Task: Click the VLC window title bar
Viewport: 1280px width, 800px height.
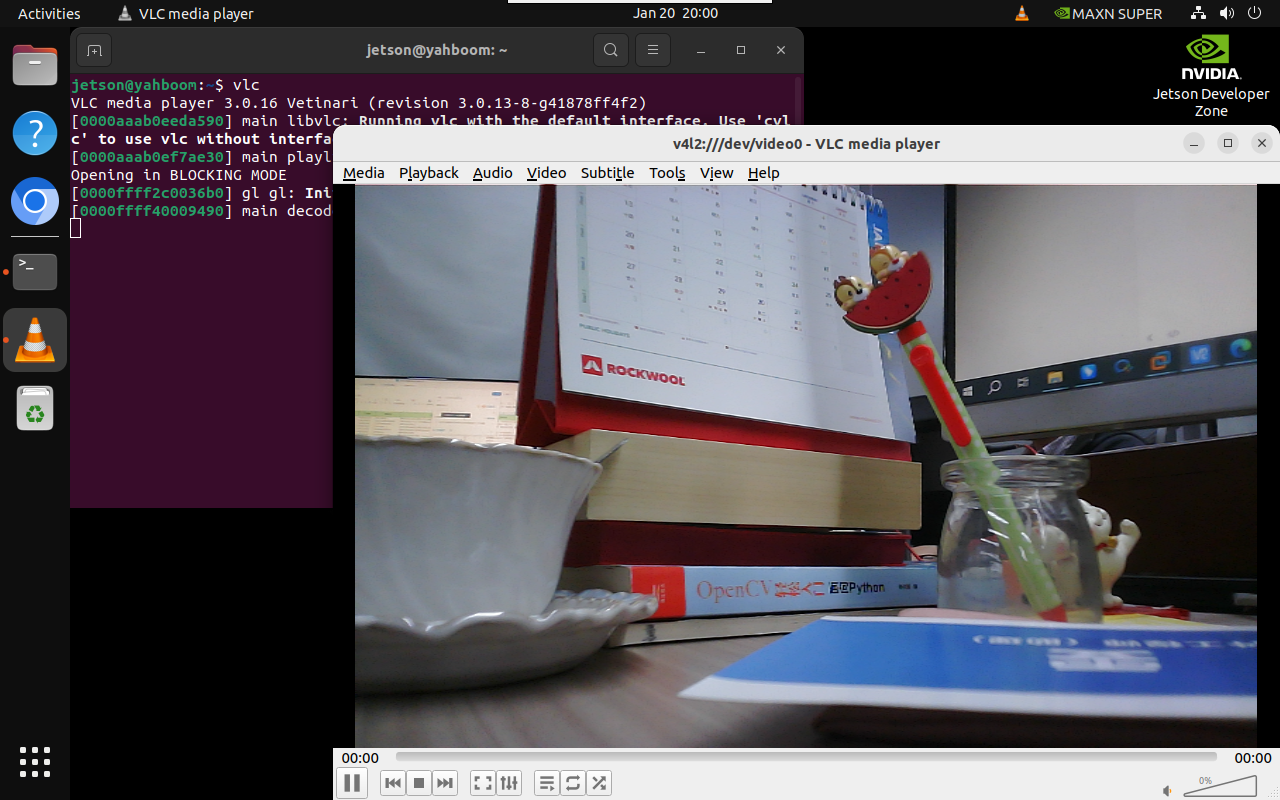Action: click(x=806, y=144)
